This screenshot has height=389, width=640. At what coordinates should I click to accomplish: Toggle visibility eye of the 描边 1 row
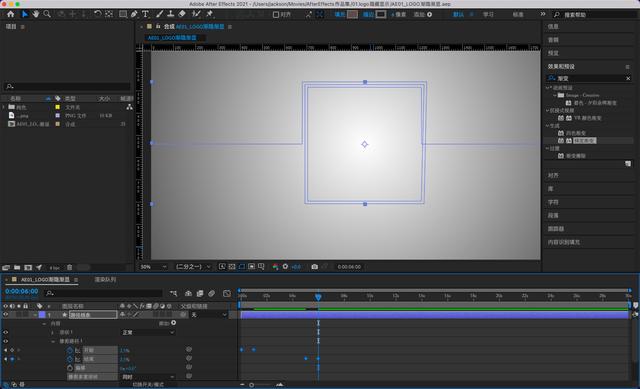[x=6, y=332]
